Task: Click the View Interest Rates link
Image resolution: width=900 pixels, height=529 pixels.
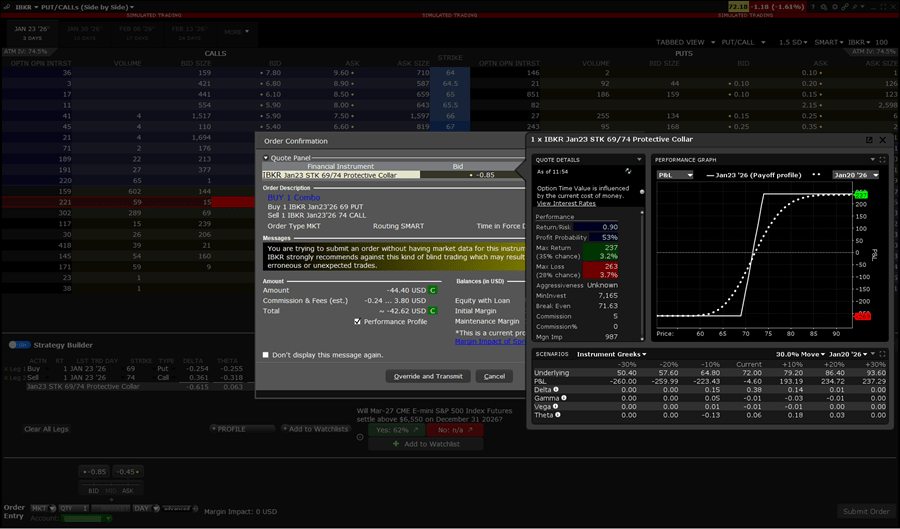Action: coord(565,203)
